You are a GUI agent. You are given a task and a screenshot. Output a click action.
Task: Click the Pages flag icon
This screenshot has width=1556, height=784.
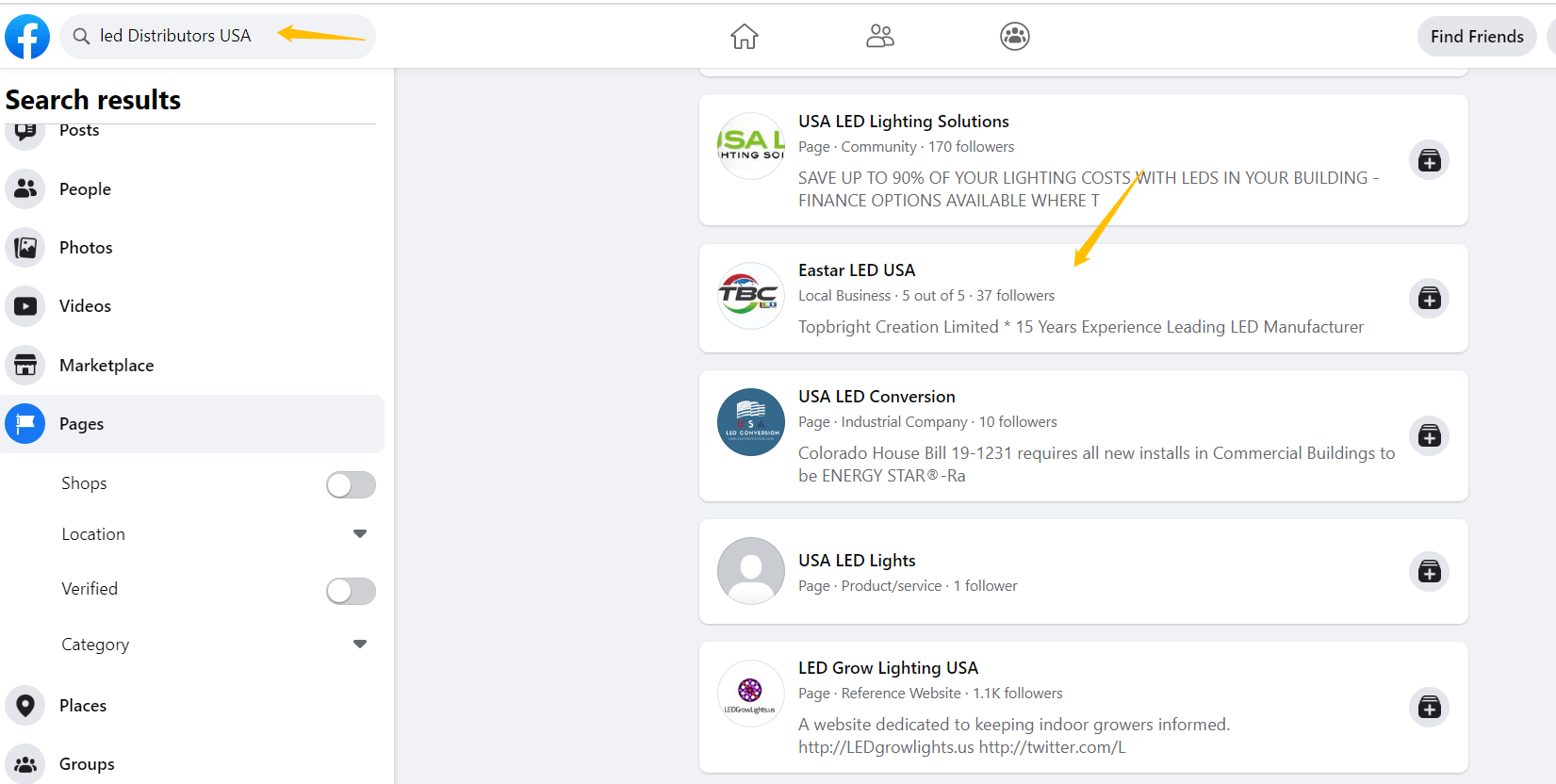25,424
